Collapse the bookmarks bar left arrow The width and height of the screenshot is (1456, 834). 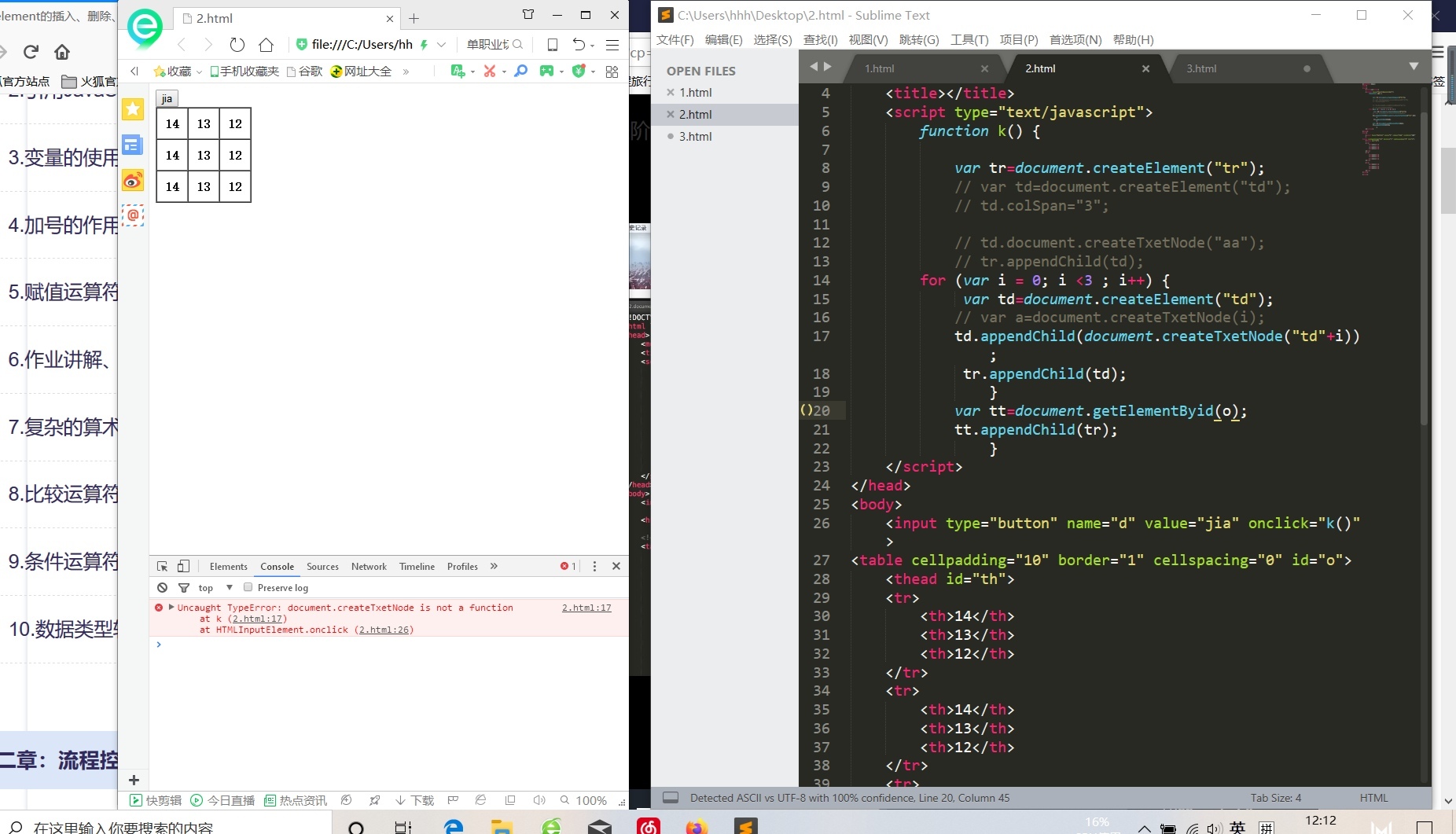click(134, 72)
